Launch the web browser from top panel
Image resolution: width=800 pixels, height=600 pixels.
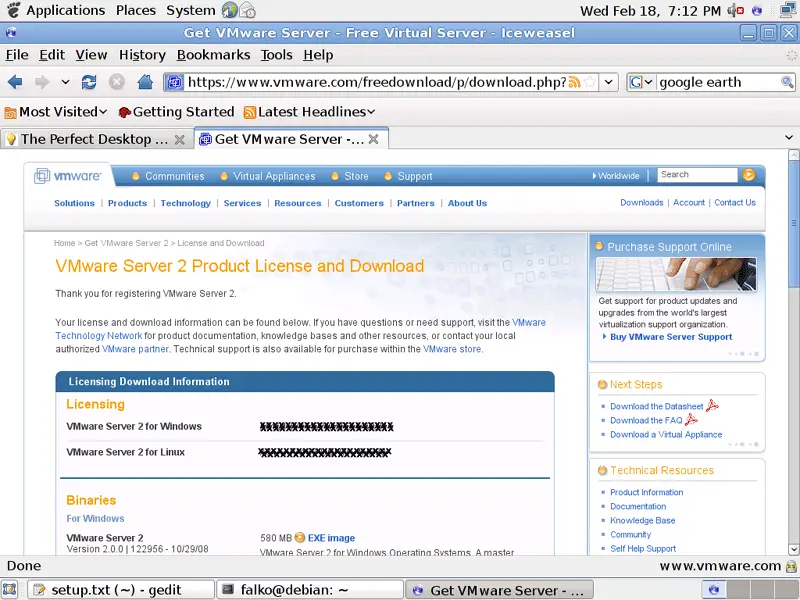230,10
